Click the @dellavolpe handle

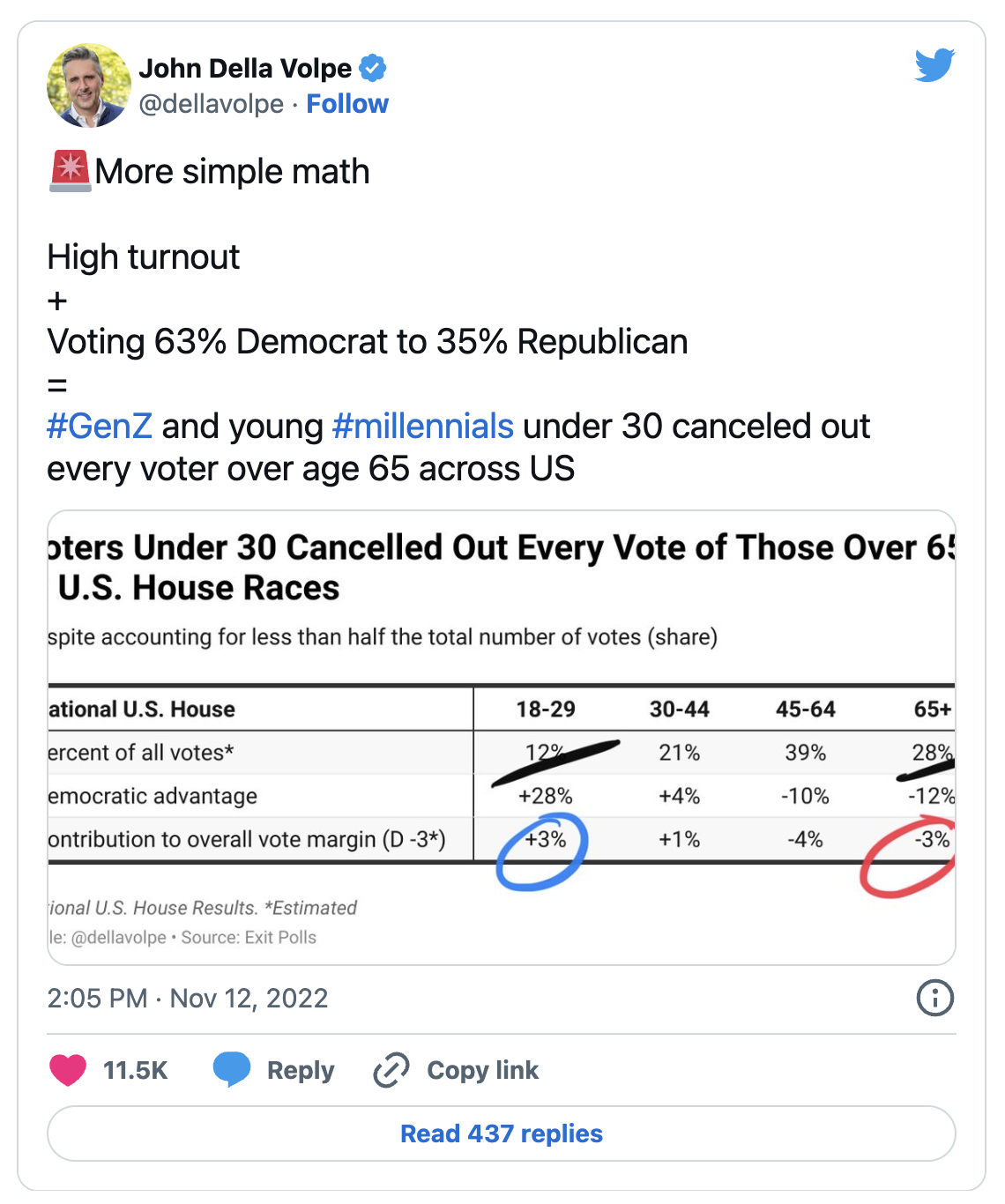[x=212, y=104]
